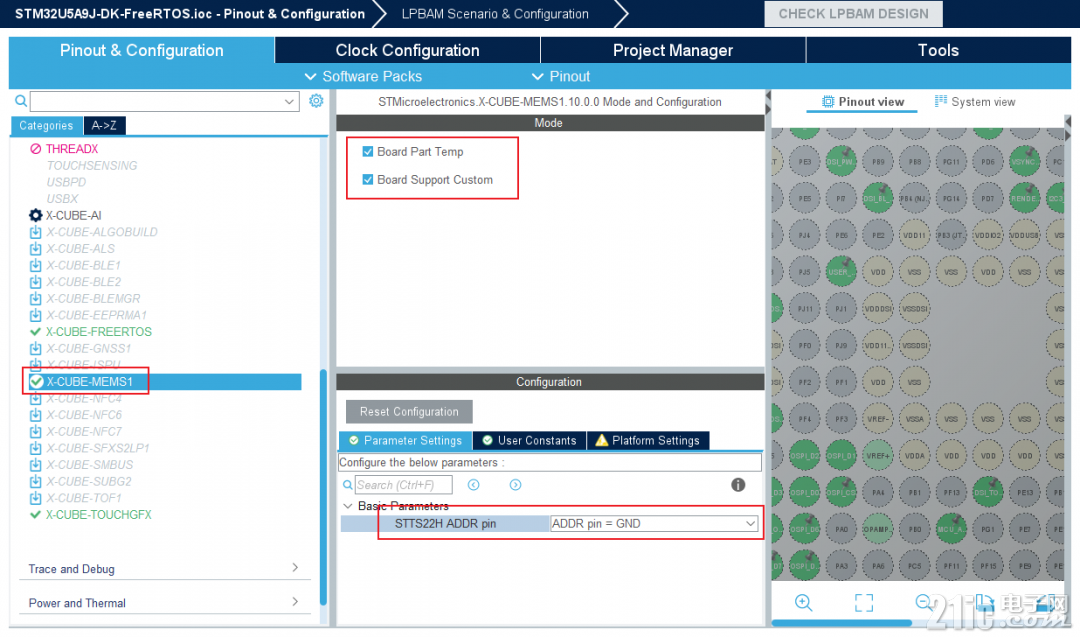The height and width of the screenshot is (637, 1080).
Task: Click the download icon next to X-CUBE-TOF1
Action: [36, 498]
